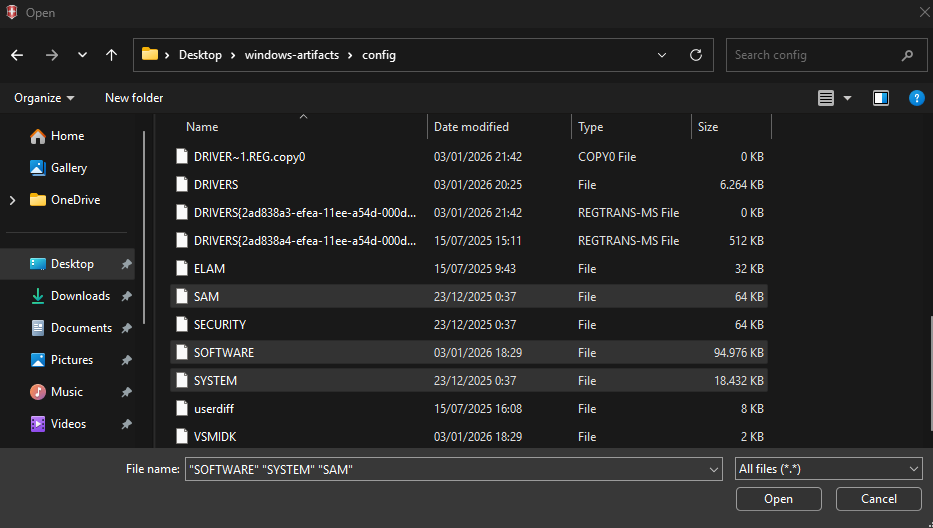Open the All files type dropdown
Viewport: 933px width, 528px height.
point(828,469)
